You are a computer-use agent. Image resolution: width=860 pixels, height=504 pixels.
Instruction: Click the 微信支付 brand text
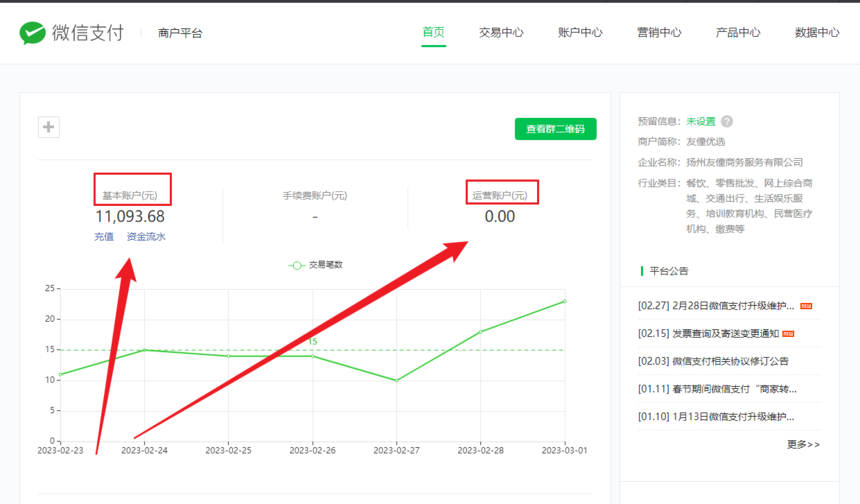88,33
